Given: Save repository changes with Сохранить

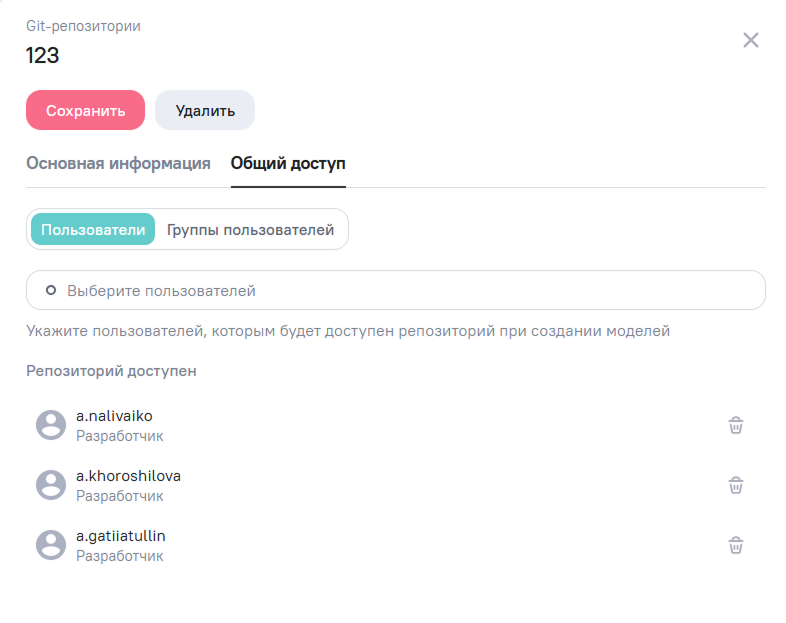Looking at the screenshot, I should coord(85,110).
